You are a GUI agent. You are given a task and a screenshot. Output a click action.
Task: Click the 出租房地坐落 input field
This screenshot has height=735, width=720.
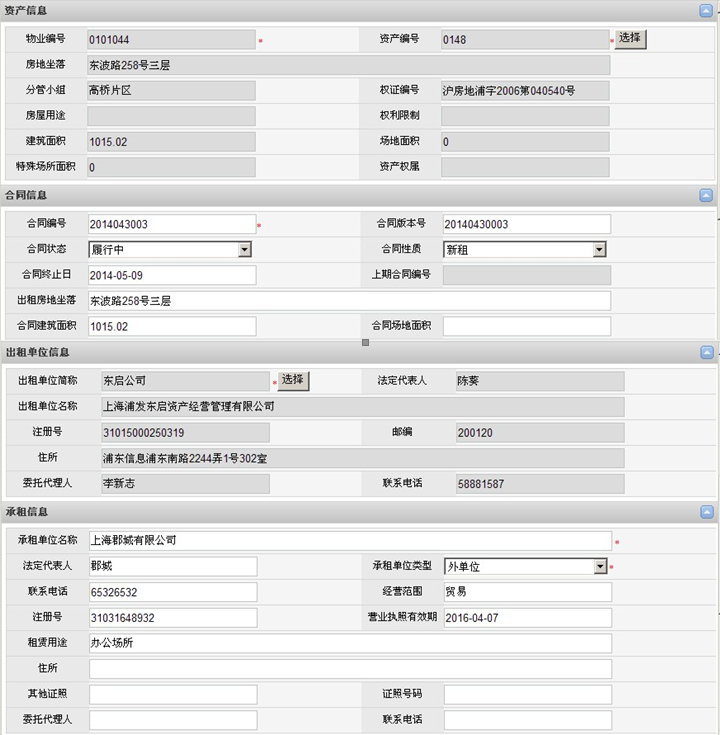(x=349, y=301)
